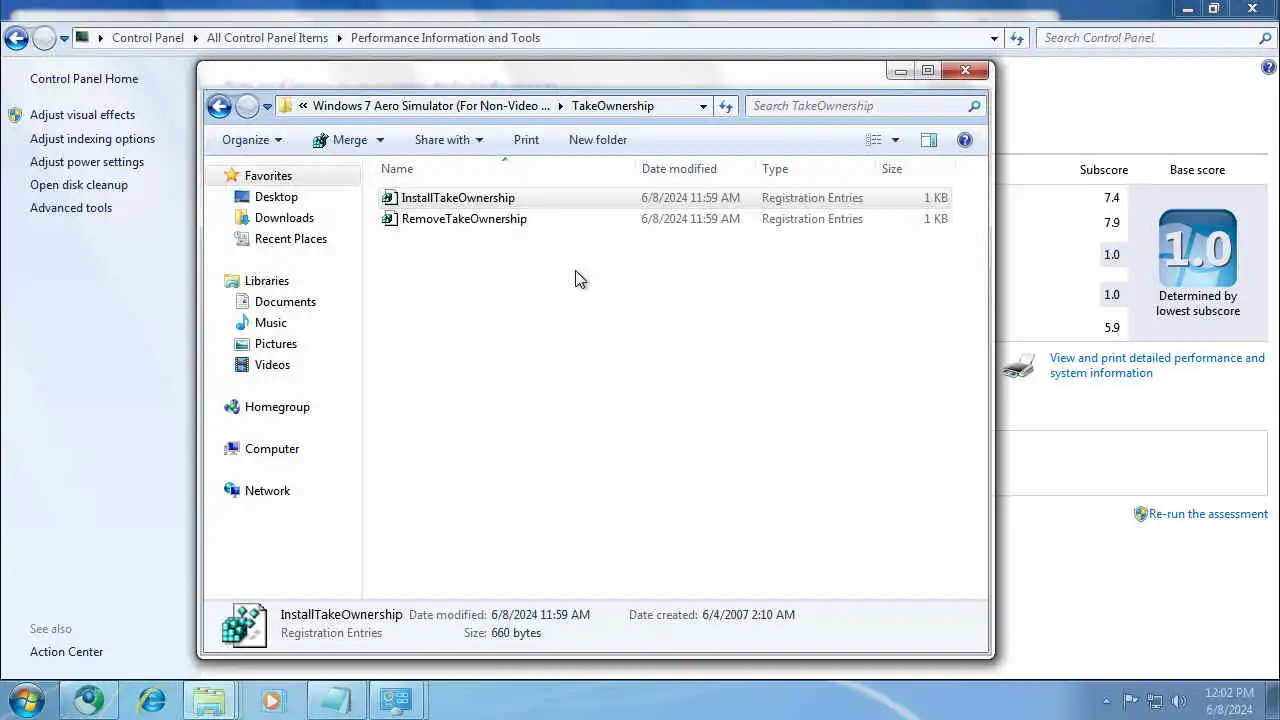Click the Merge toolbar button

(340, 140)
